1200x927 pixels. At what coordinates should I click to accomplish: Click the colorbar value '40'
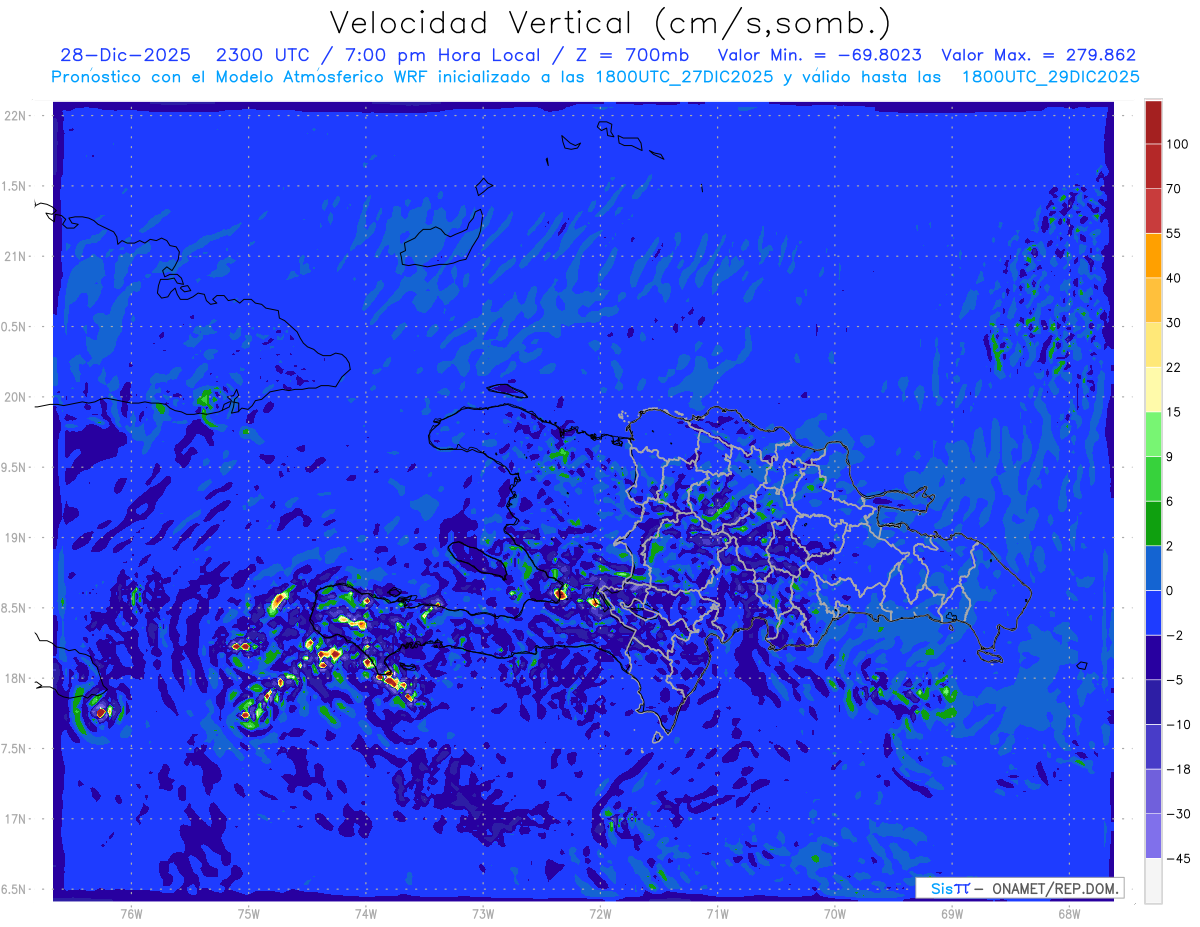click(1174, 278)
